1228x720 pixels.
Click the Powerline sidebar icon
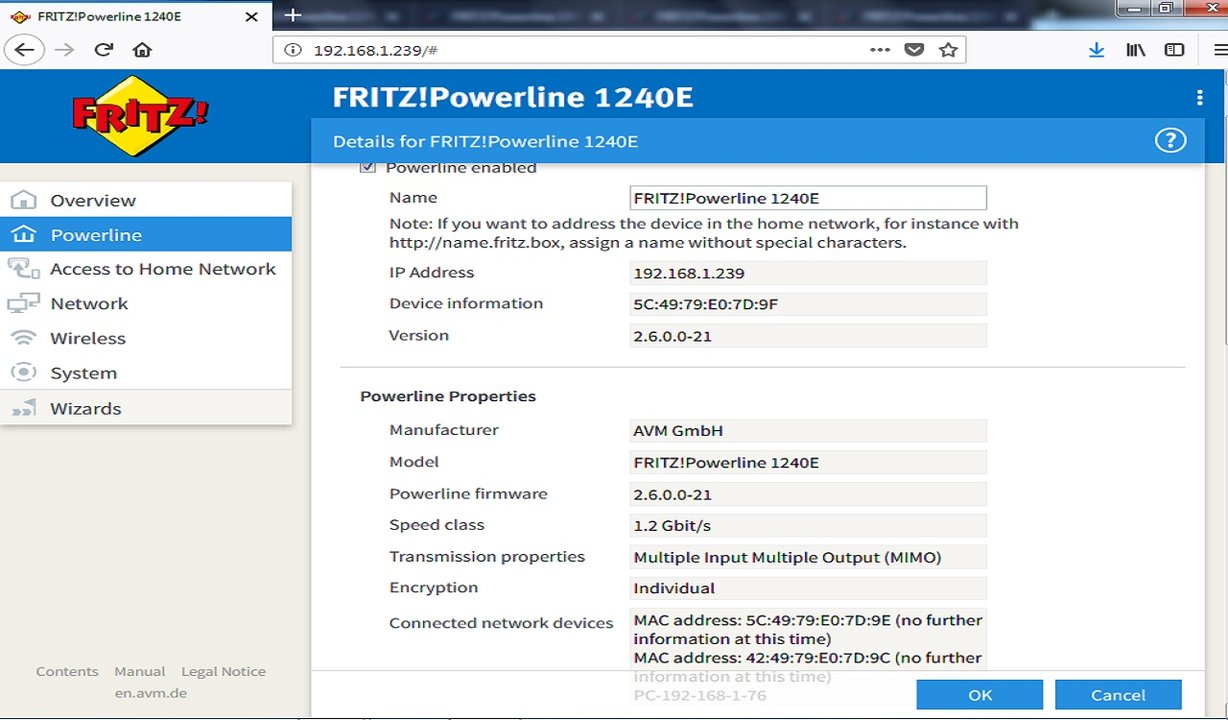[23, 235]
